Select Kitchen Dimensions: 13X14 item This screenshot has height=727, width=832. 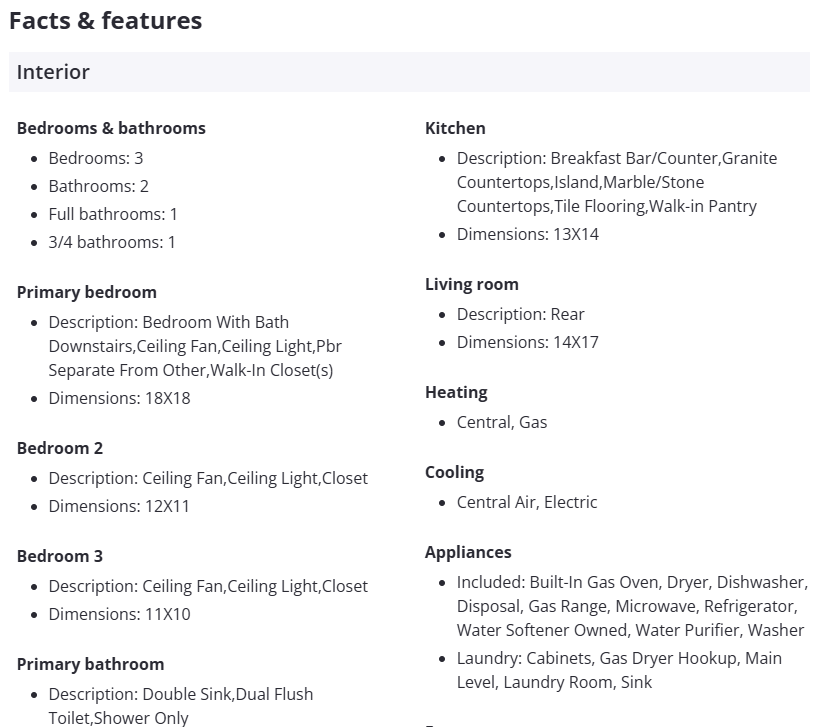click(528, 234)
